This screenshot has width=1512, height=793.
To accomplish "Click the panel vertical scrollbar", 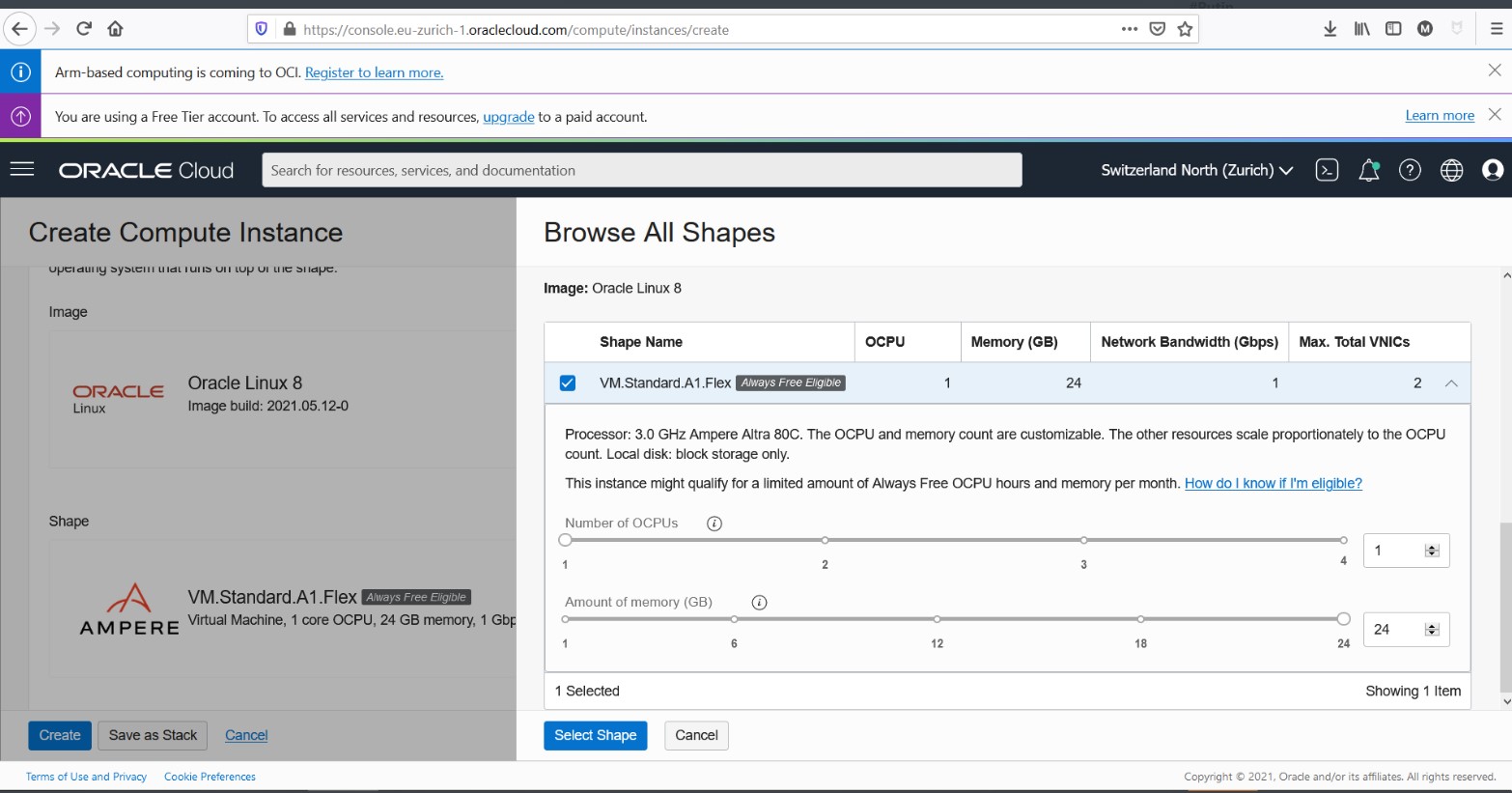I will pos(1506,607).
